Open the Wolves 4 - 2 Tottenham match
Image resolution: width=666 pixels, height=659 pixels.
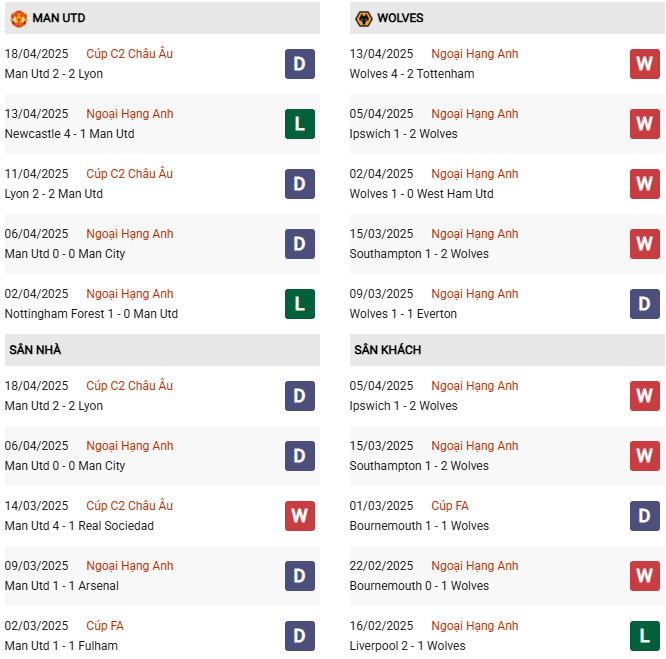point(412,74)
